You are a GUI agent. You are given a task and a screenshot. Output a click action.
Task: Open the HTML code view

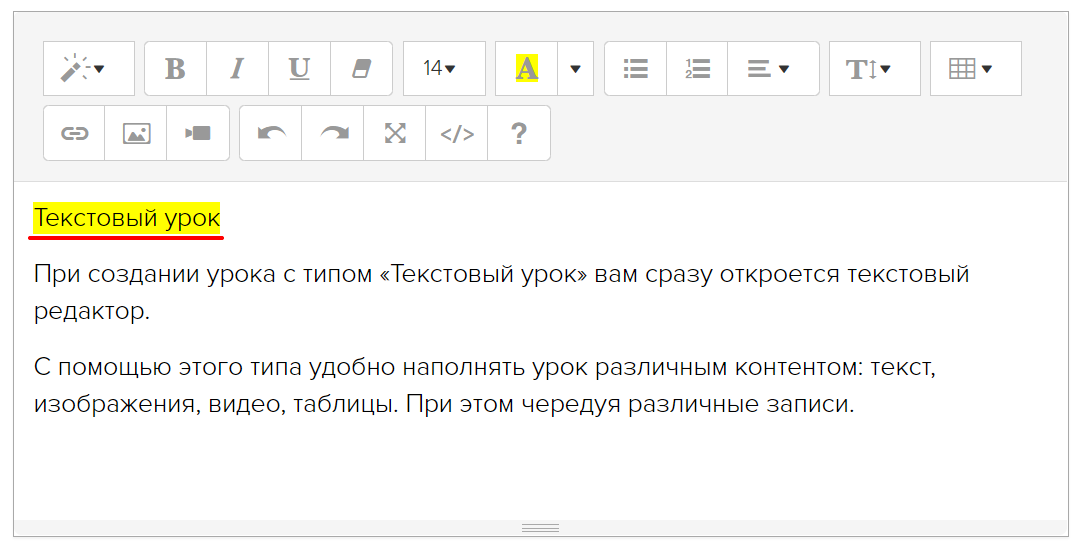point(457,133)
